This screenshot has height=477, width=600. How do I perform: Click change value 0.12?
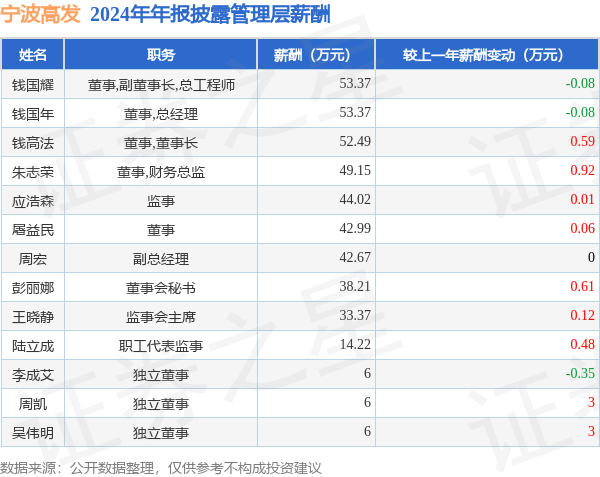click(582, 315)
